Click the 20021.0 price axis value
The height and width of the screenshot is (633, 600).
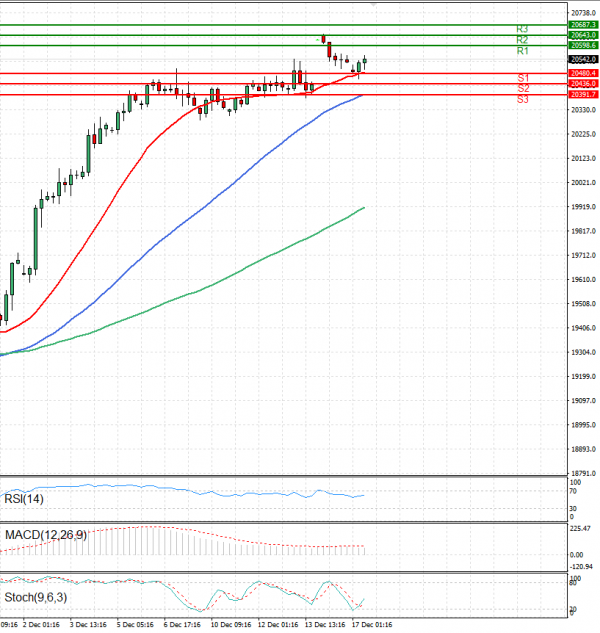tap(583, 182)
